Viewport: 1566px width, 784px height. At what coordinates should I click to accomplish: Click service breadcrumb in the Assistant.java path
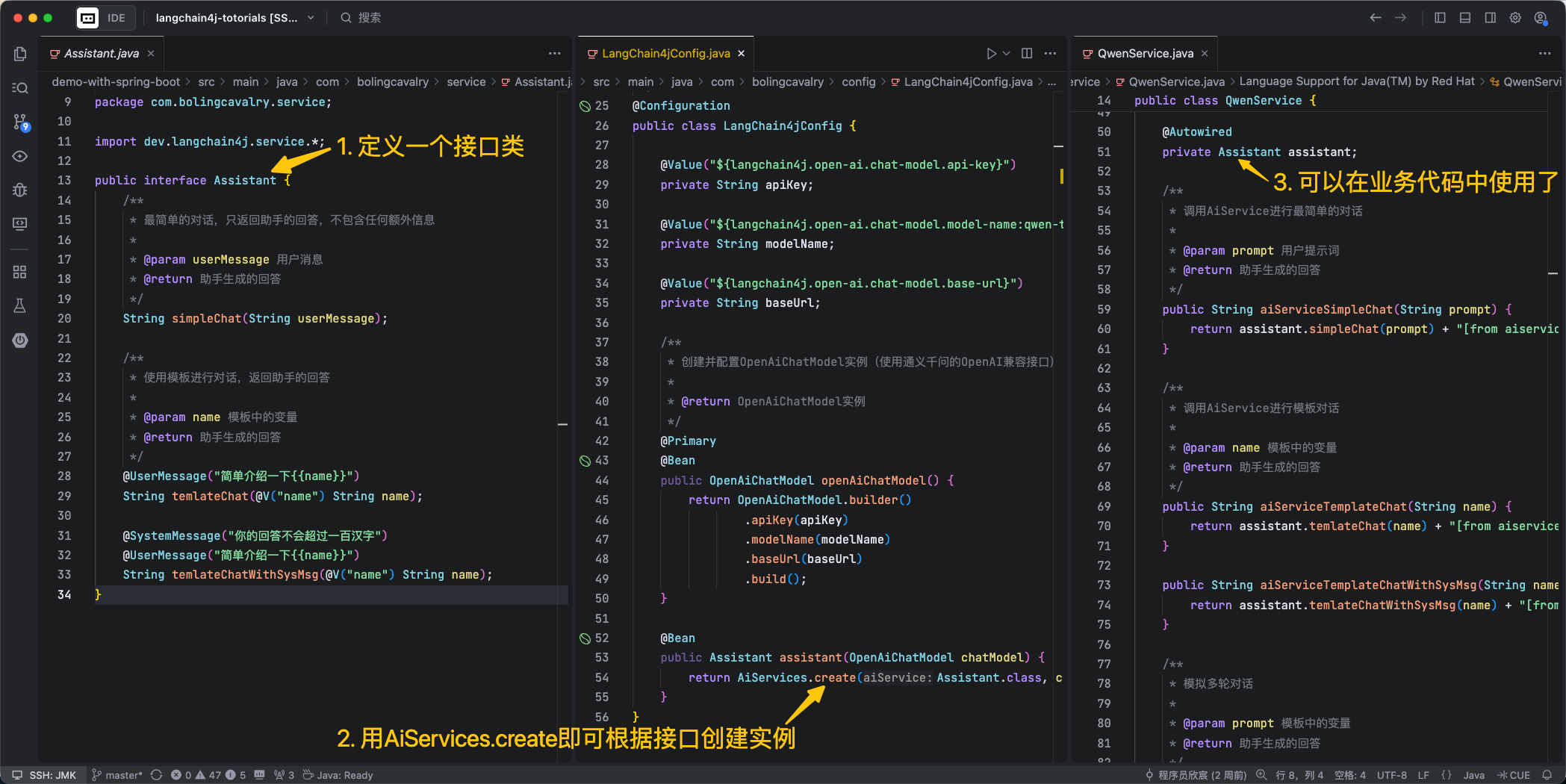[x=466, y=82]
